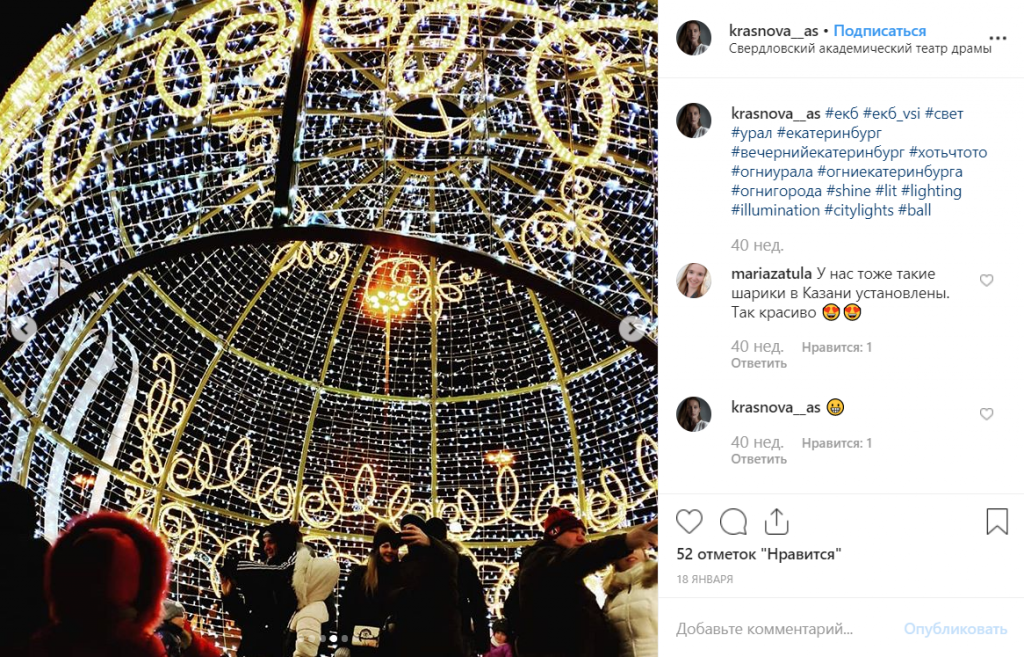Save post with bookmark icon

(x=997, y=522)
